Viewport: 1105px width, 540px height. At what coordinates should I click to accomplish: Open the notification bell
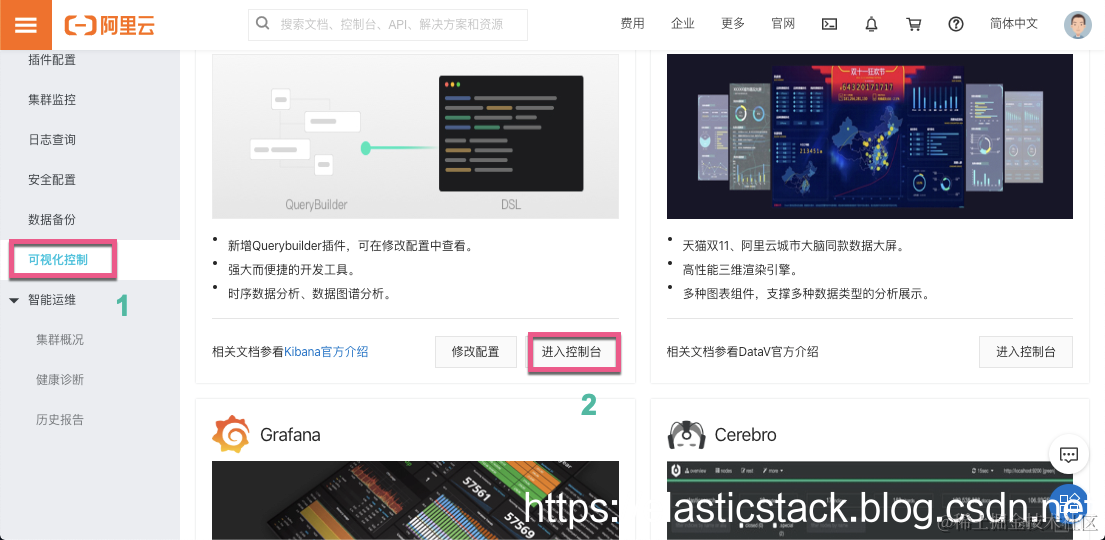[x=872, y=24]
